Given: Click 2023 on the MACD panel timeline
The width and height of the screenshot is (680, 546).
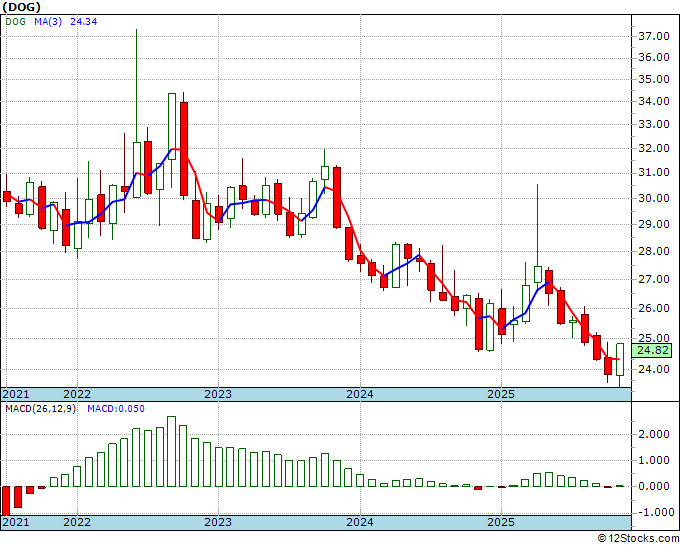Looking at the screenshot, I should [218, 521].
